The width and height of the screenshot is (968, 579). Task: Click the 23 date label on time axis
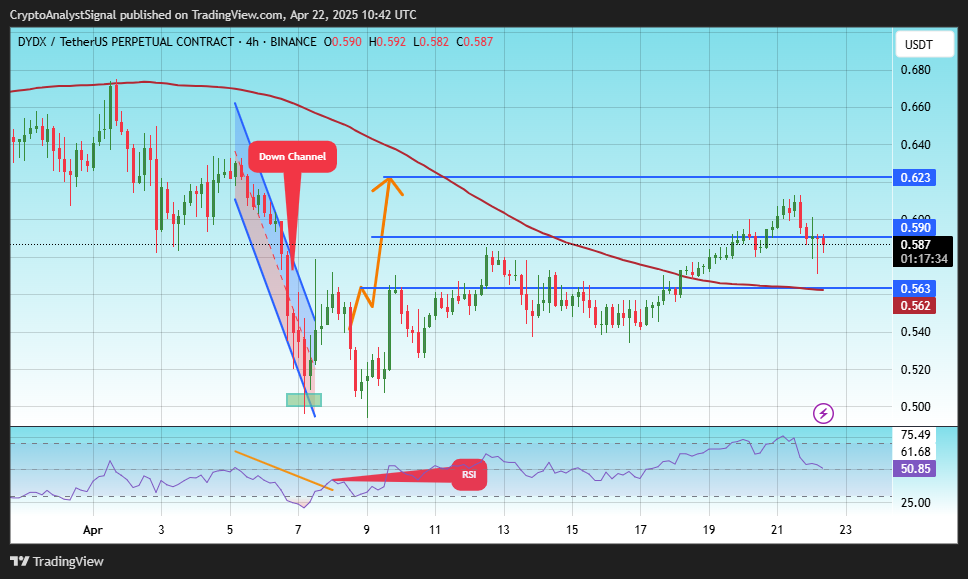846,530
